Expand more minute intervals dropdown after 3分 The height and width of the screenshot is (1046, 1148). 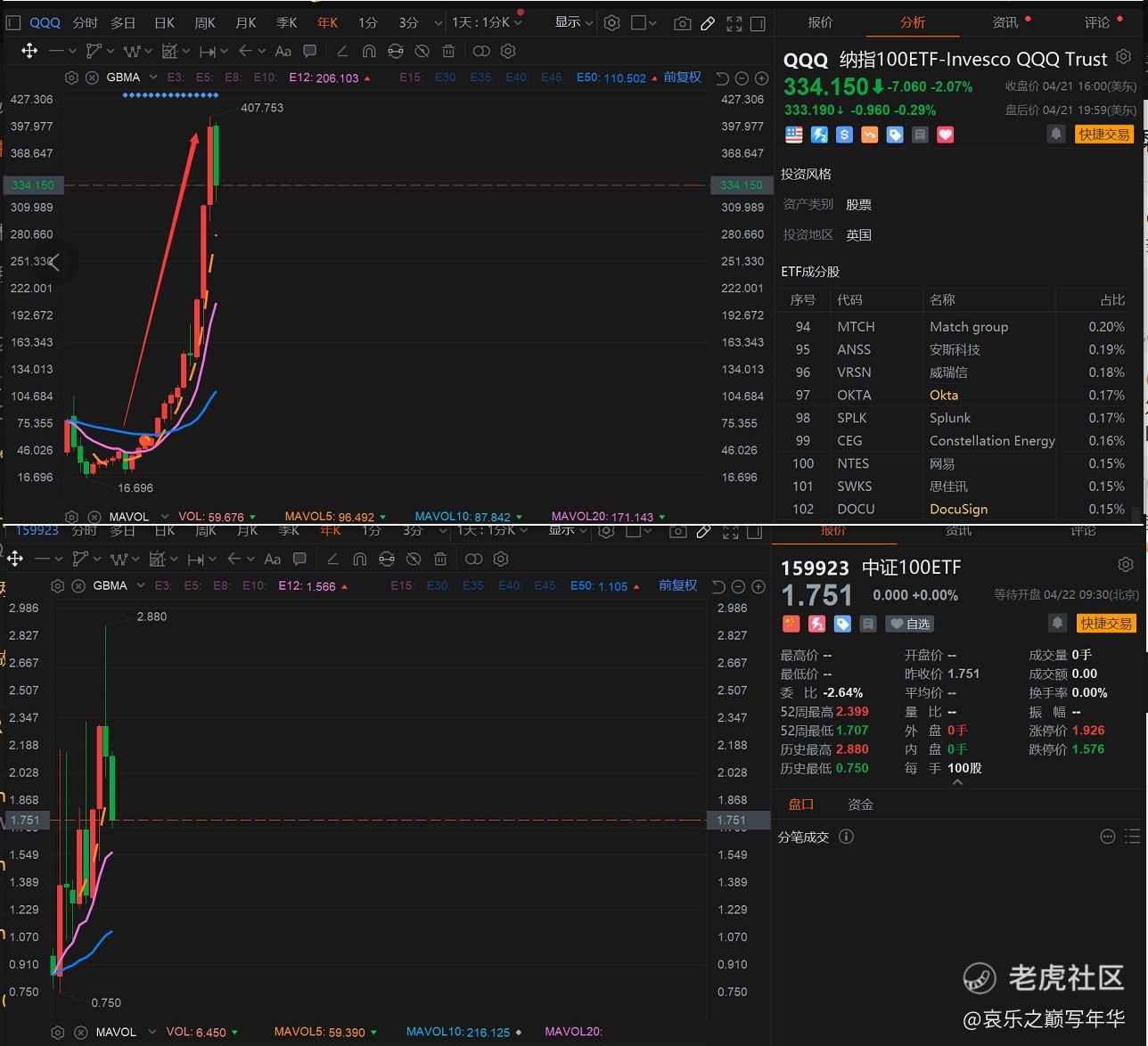[439, 23]
